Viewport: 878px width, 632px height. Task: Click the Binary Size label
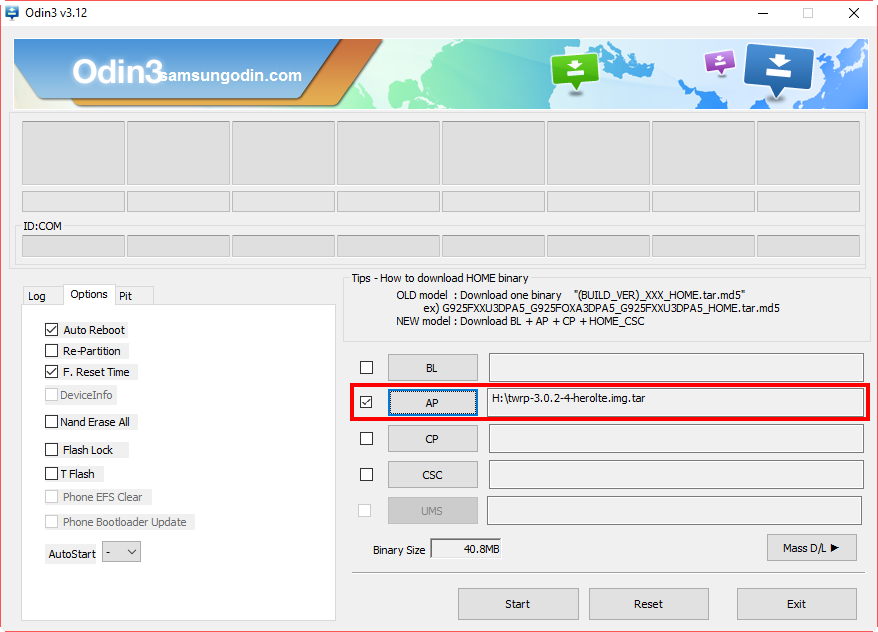[399, 550]
